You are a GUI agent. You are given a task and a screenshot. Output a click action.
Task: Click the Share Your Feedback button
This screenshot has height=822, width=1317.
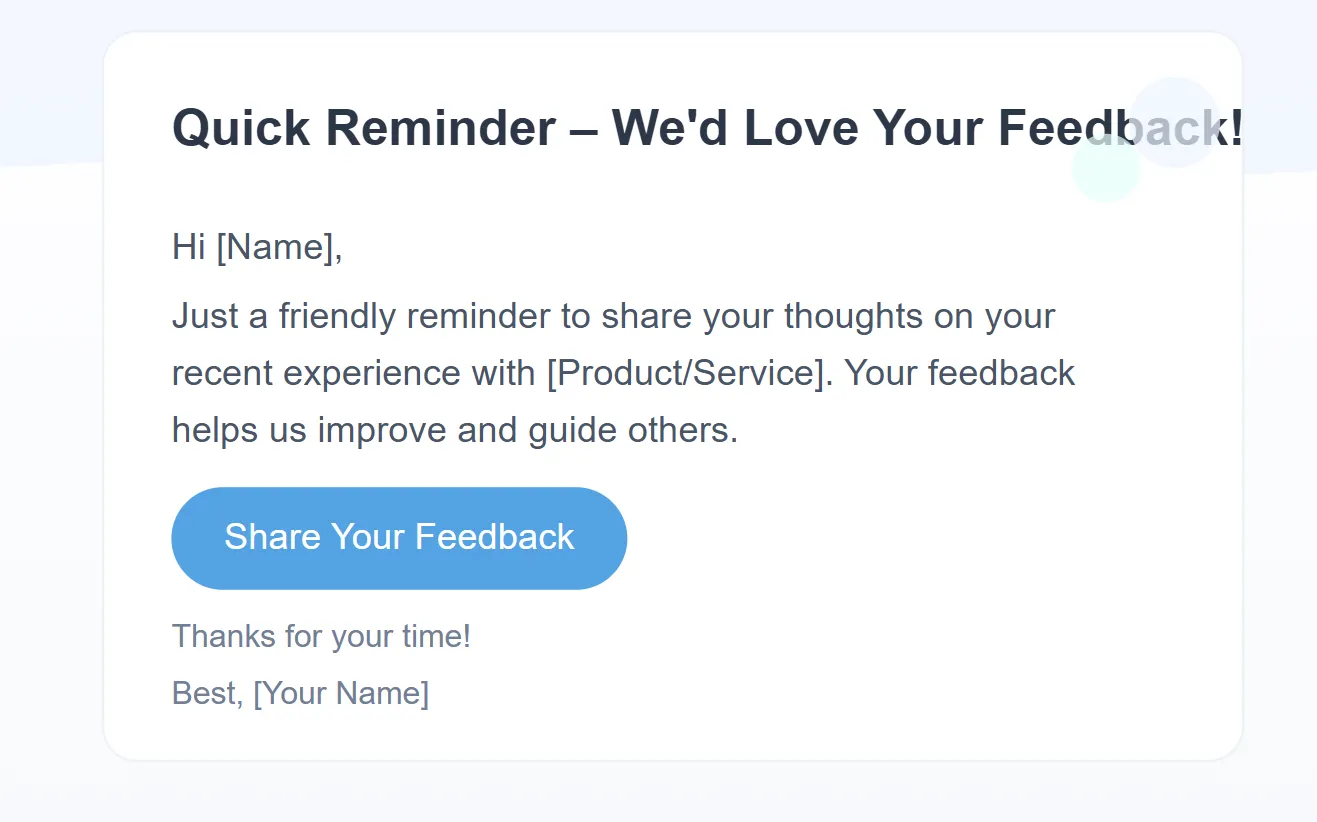(398, 537)
